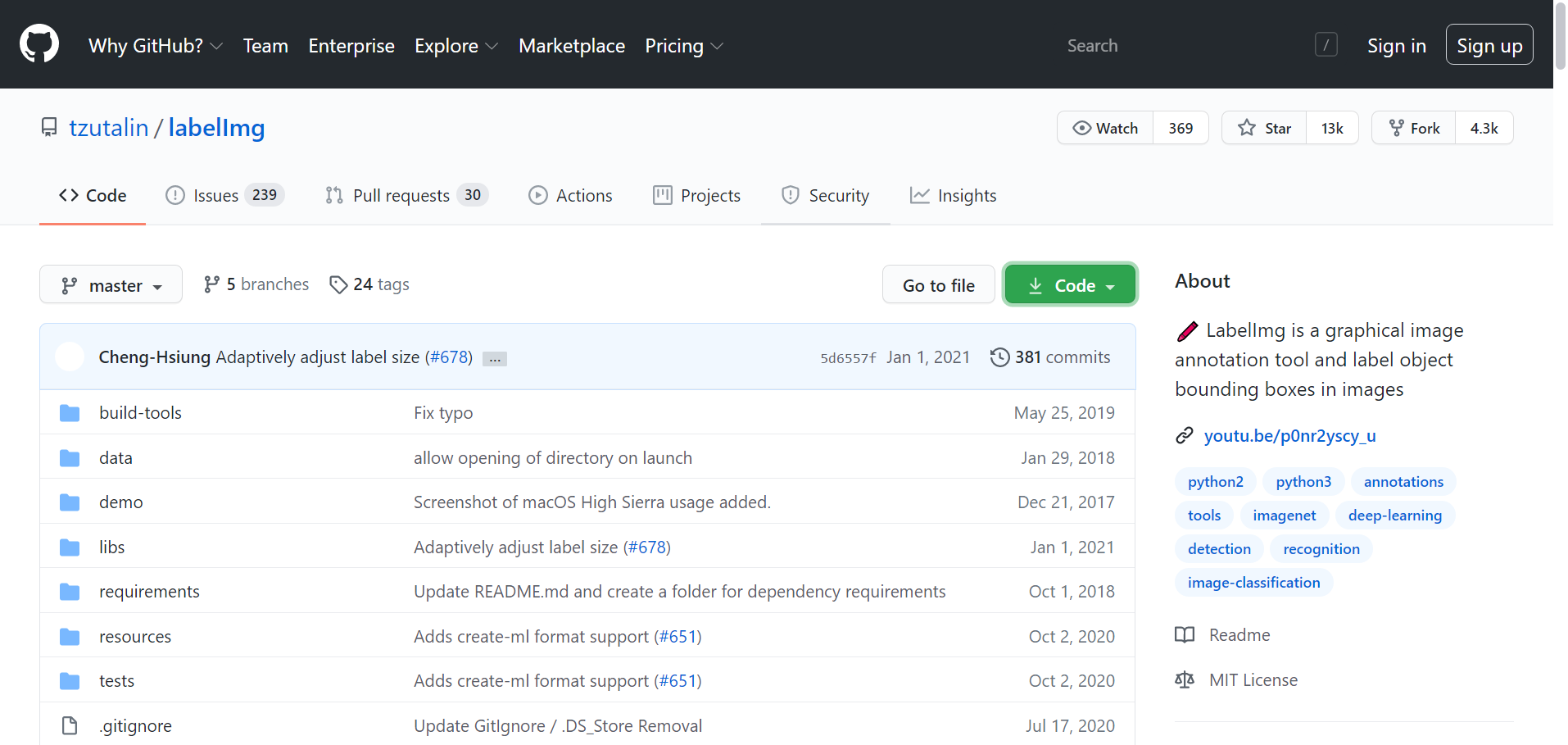Toggle Watch on the repository
The width and height of the screenshot is (1568, 745).
[x=1105, y=128]
